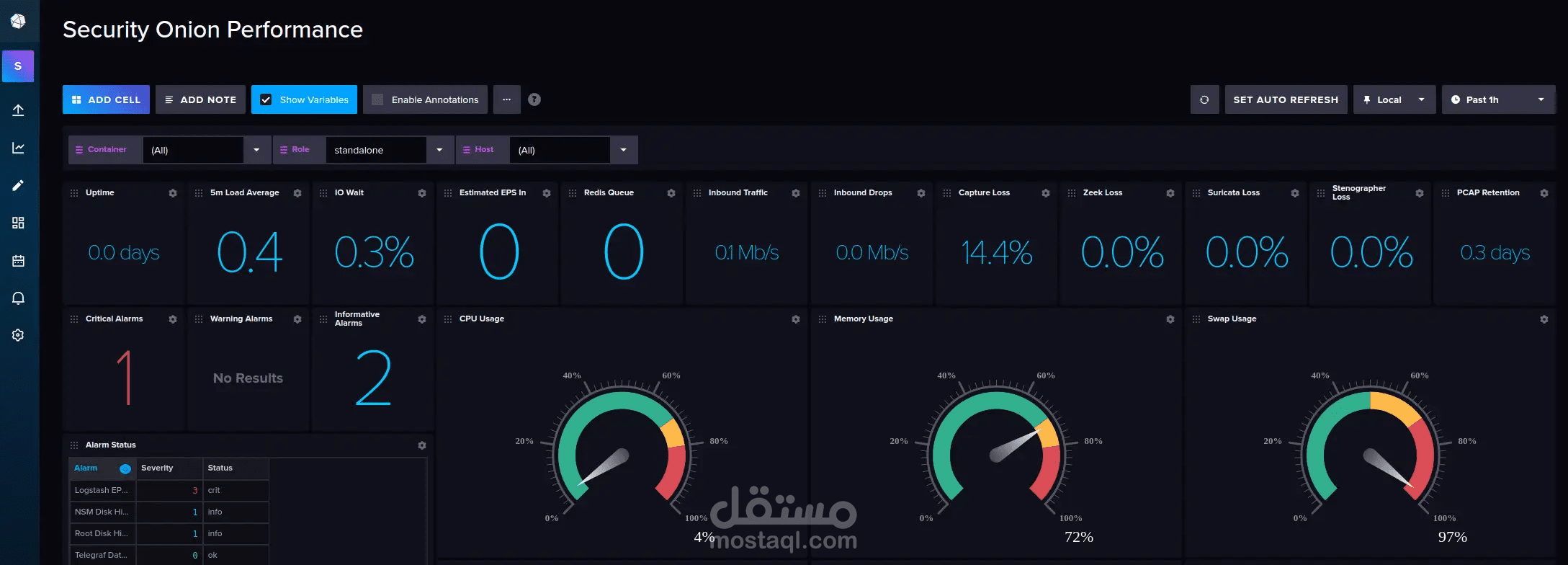Sort table by Status column header

point(236,468)
